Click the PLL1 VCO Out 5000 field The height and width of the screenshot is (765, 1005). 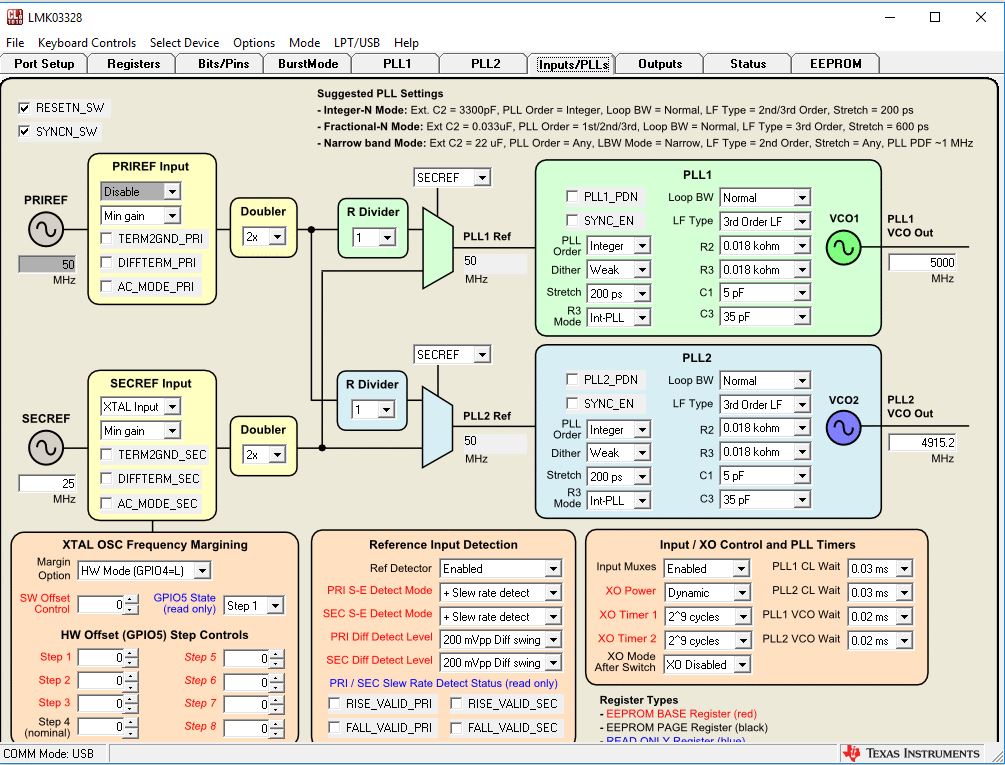point(922,262)
